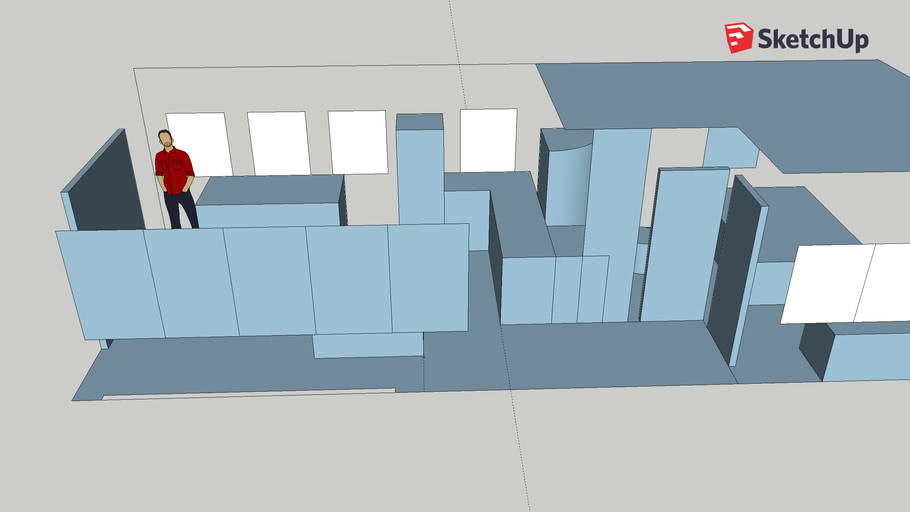Click the low box behind the man
Viewport: 910px width, 512px height.
pyautogui.click(x=268, y=202)
